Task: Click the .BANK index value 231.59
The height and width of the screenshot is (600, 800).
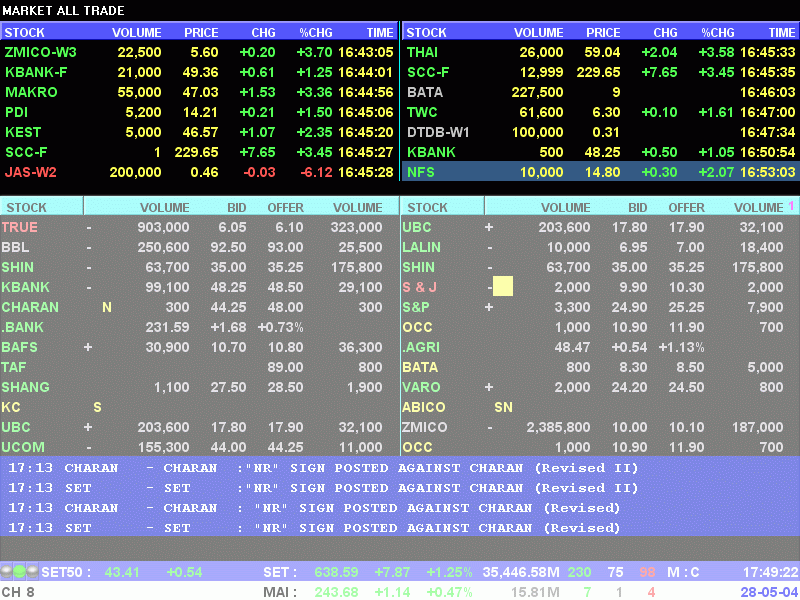Action: click(x=167, y=327)
